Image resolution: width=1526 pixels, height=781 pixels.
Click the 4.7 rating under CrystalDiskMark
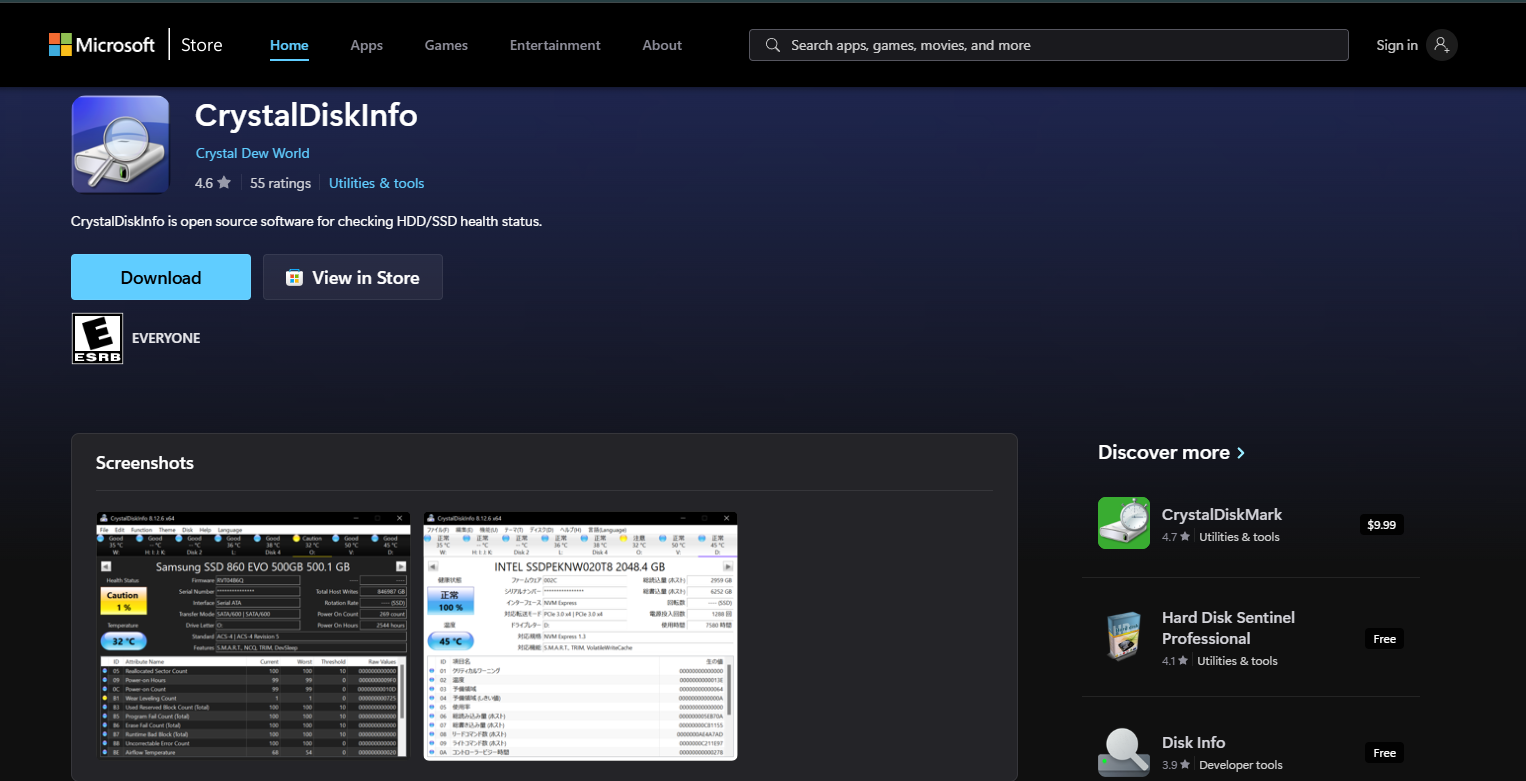1171,537
